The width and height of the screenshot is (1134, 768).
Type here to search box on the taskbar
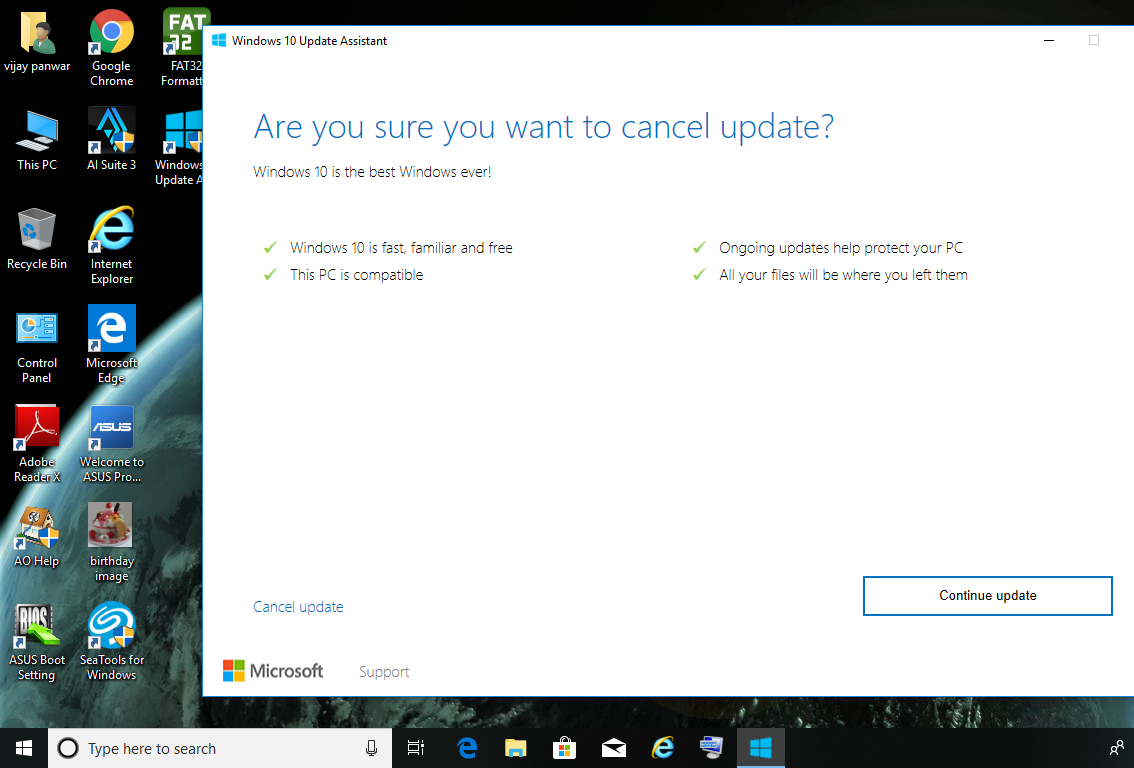[220, 748]
